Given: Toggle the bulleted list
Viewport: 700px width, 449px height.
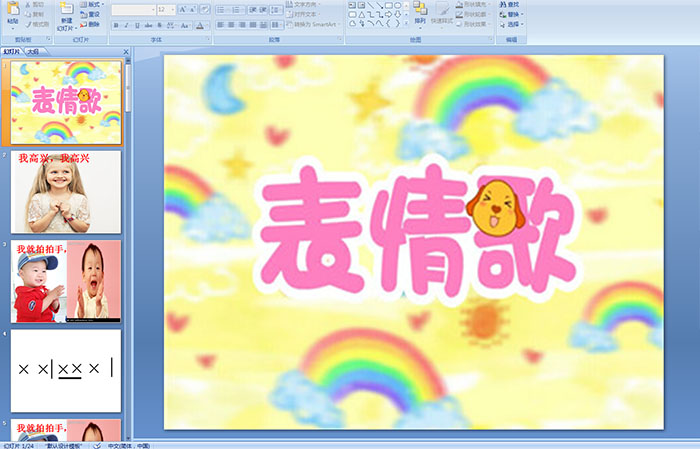Looking at the screenshot, I should pos(222,9).
